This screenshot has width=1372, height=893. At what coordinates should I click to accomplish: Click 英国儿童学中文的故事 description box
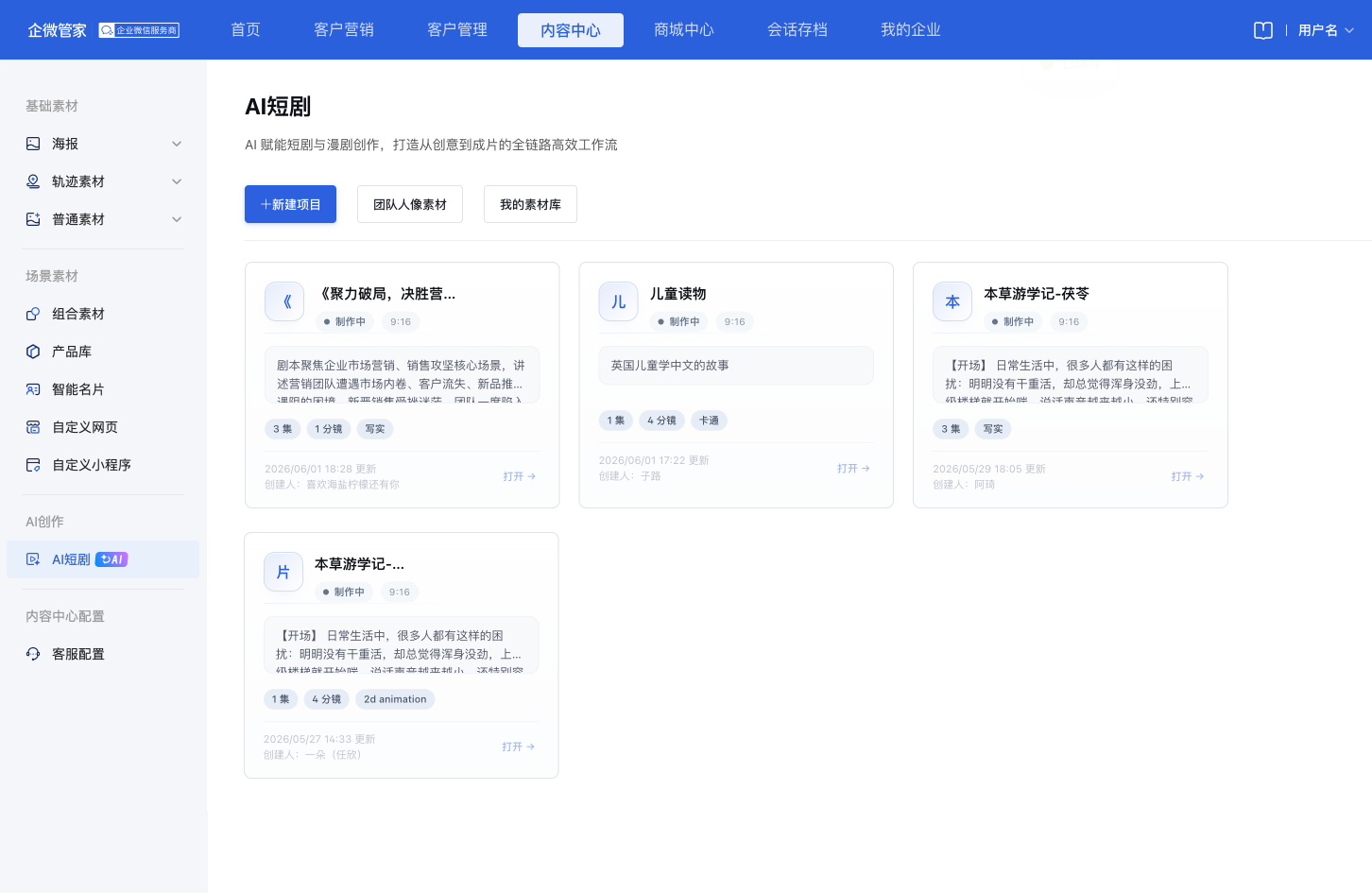736,366
